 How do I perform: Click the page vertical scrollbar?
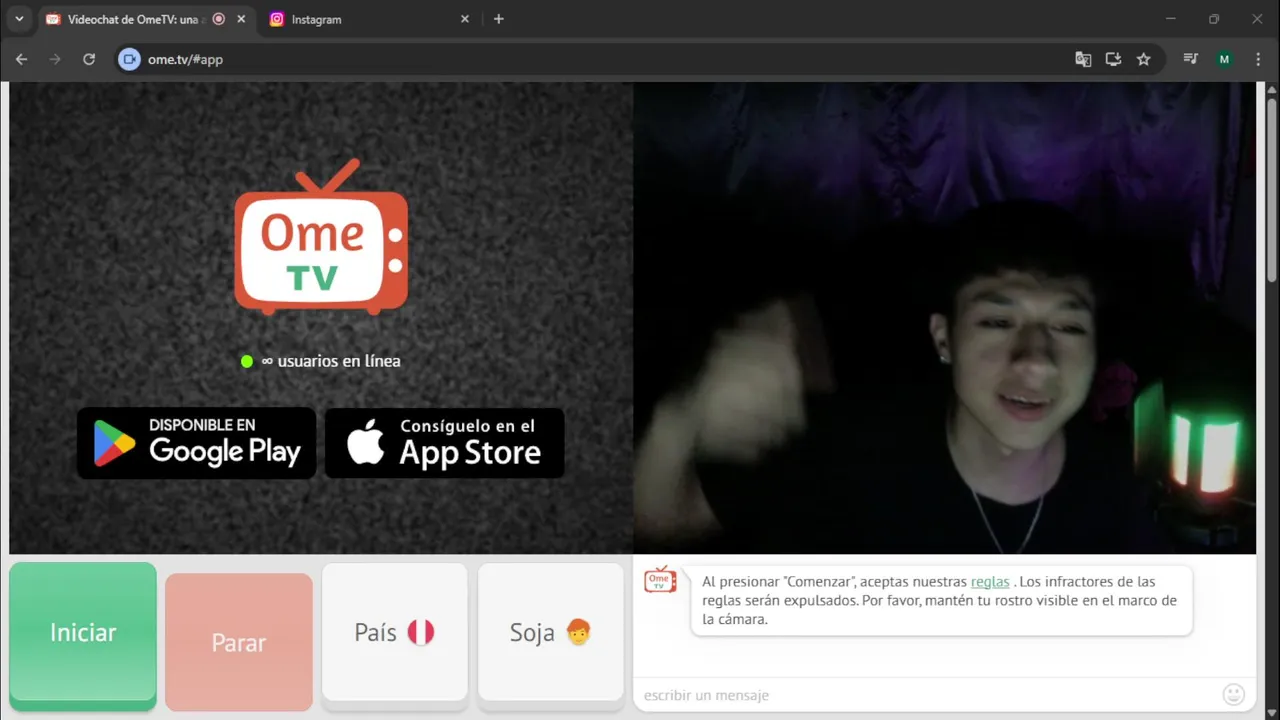tap(1272, 188)
